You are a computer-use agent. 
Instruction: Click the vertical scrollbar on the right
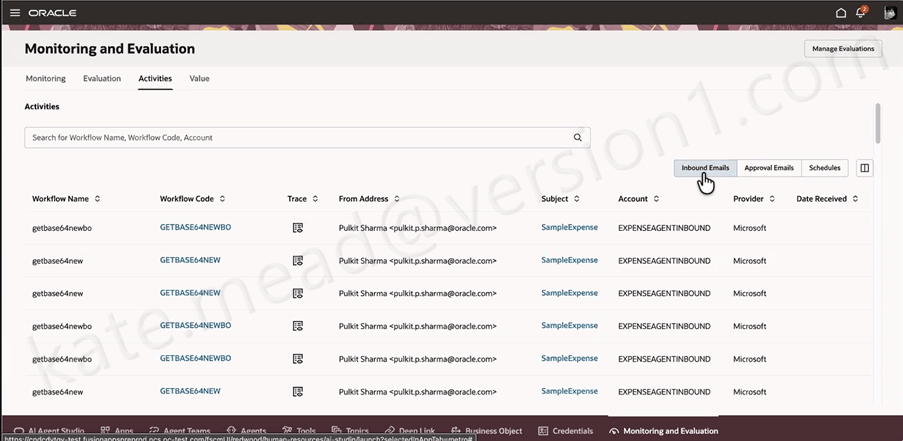(x=878, y=123)
